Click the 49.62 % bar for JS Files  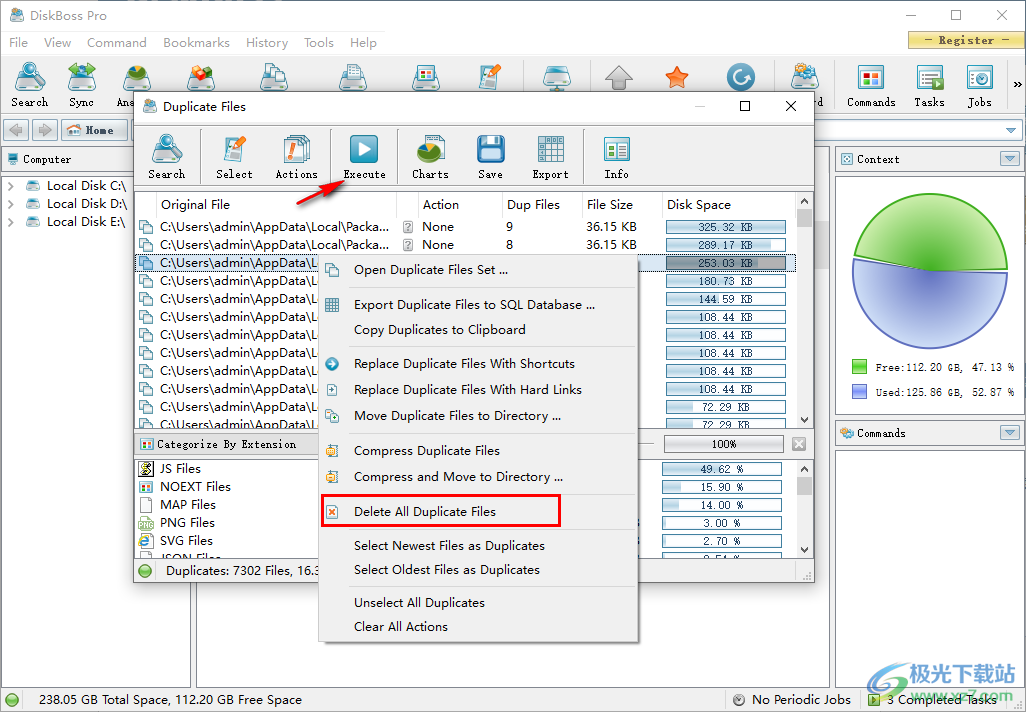pos(722,469)
